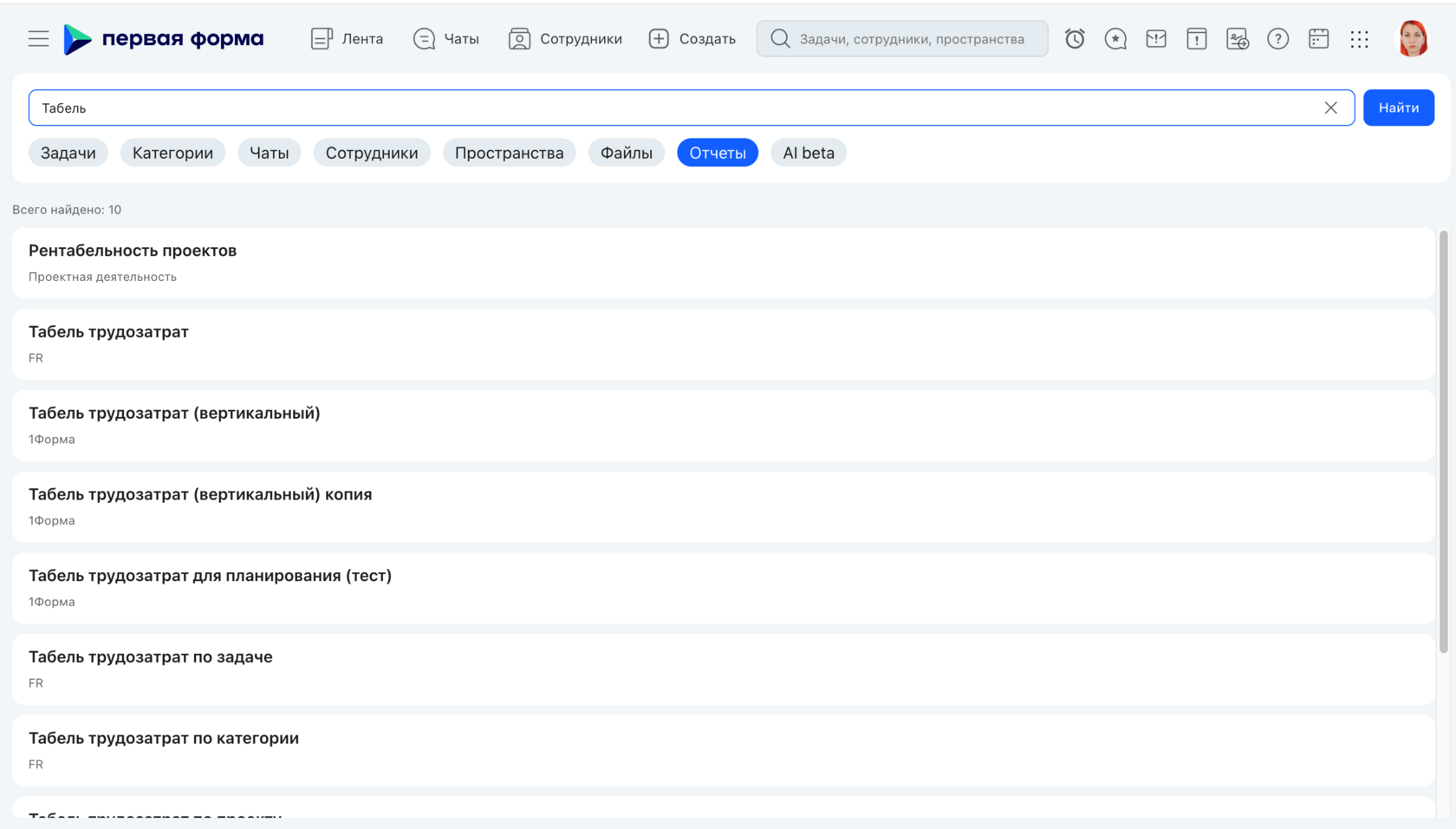The image size is (1456, 829).
Task: Switch to the Пространства filter tab
Action: click(x=509, y=153)
